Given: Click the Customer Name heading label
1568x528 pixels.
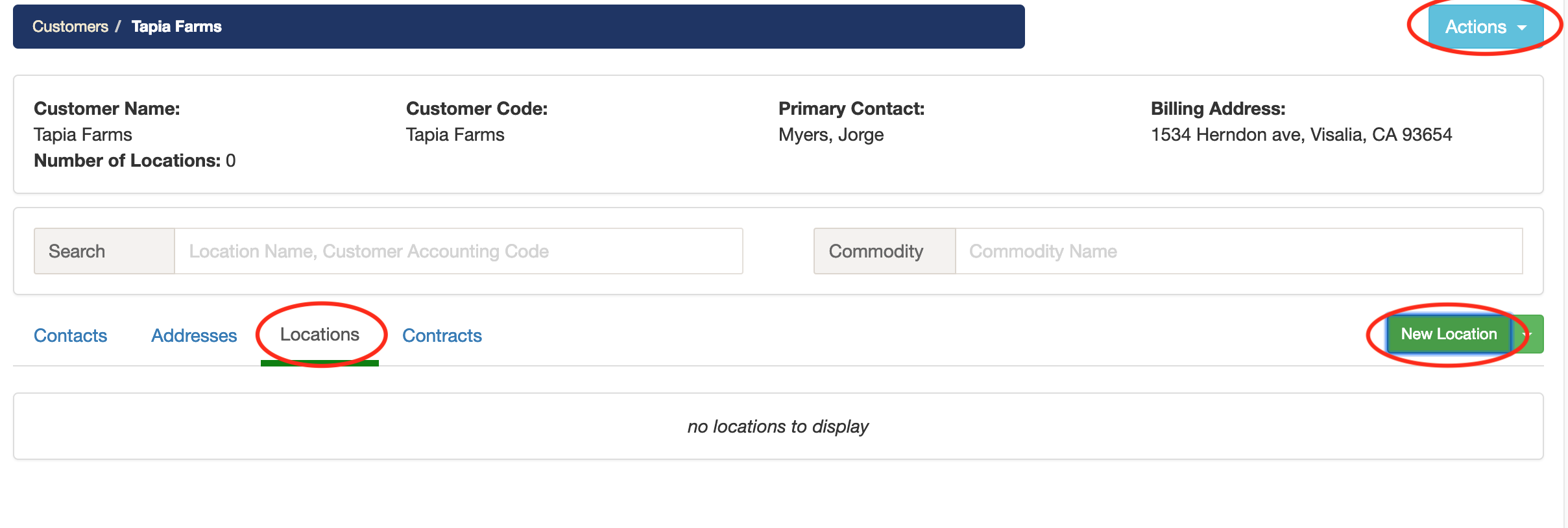Looking at the screenshot, I should pyautogui.click(x=106, y=108).
